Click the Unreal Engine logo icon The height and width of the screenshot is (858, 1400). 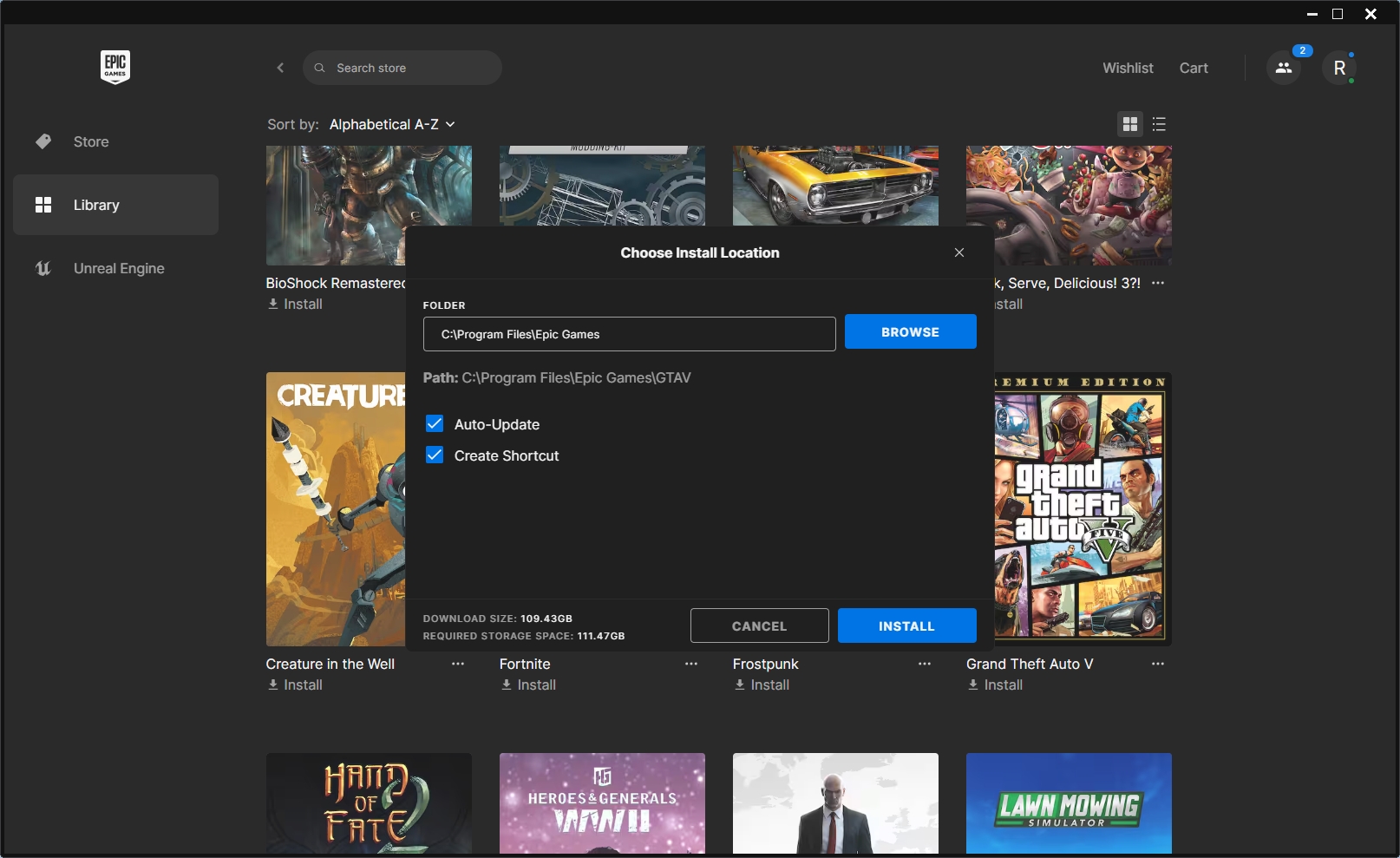pyautogui.click(x=43, y=268)
